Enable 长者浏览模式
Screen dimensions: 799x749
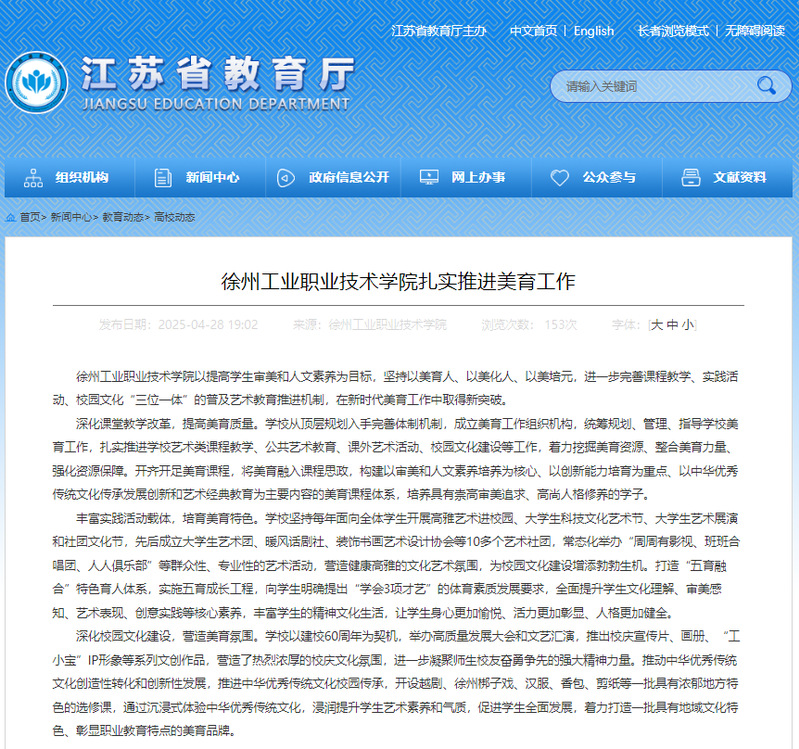pyautogui.click(x=673, y=31)
